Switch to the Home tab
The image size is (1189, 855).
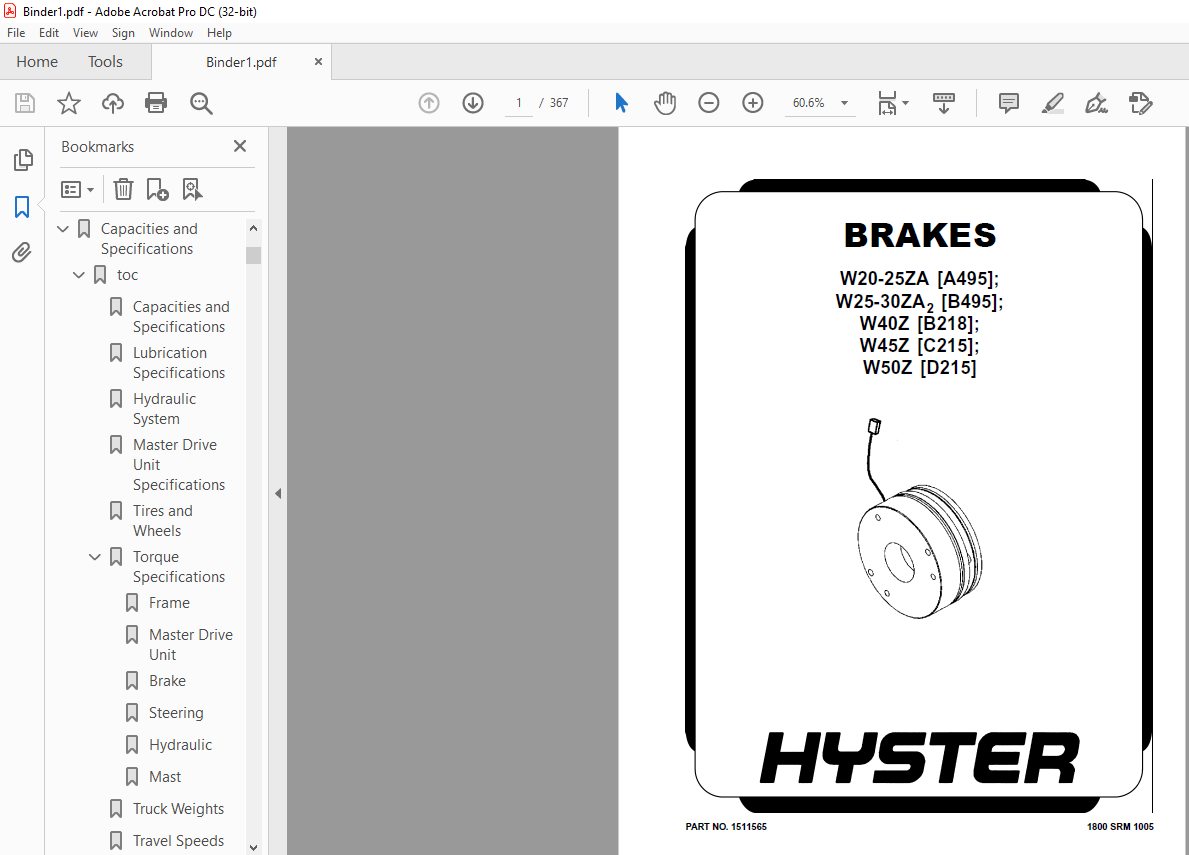tap(37, 61)
